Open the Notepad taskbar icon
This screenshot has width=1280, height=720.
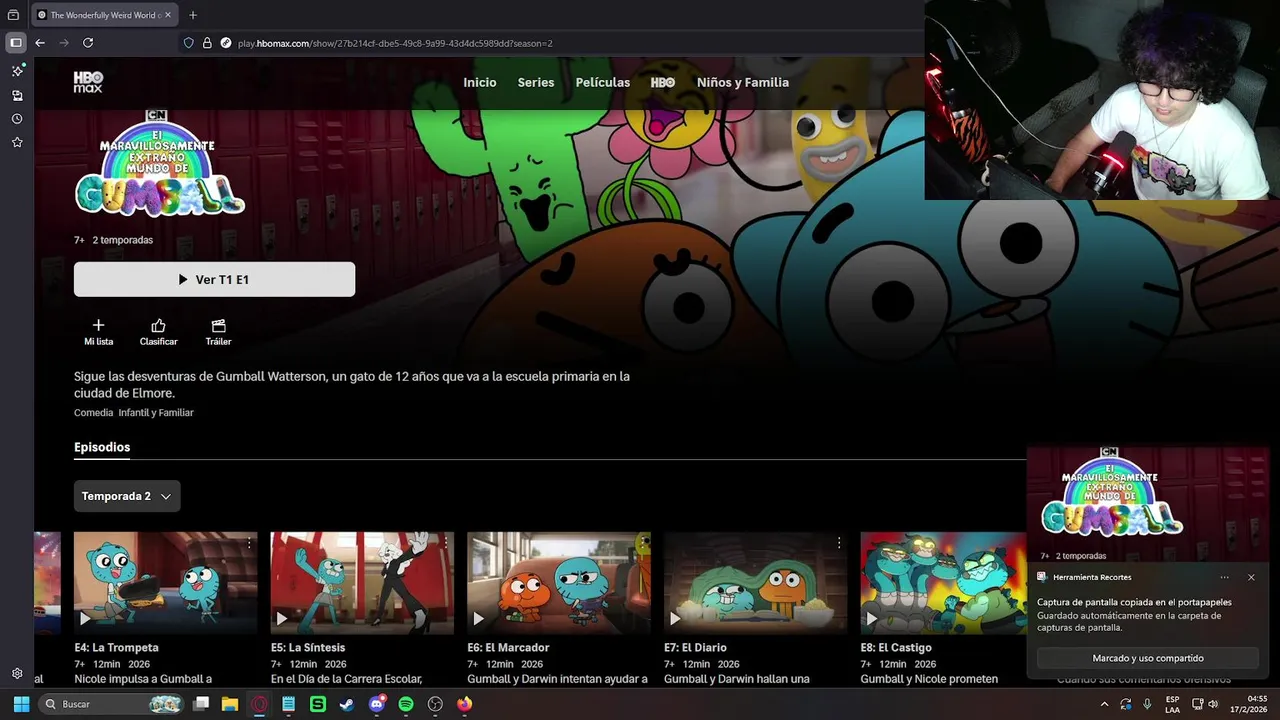click(x=288, y=704)
